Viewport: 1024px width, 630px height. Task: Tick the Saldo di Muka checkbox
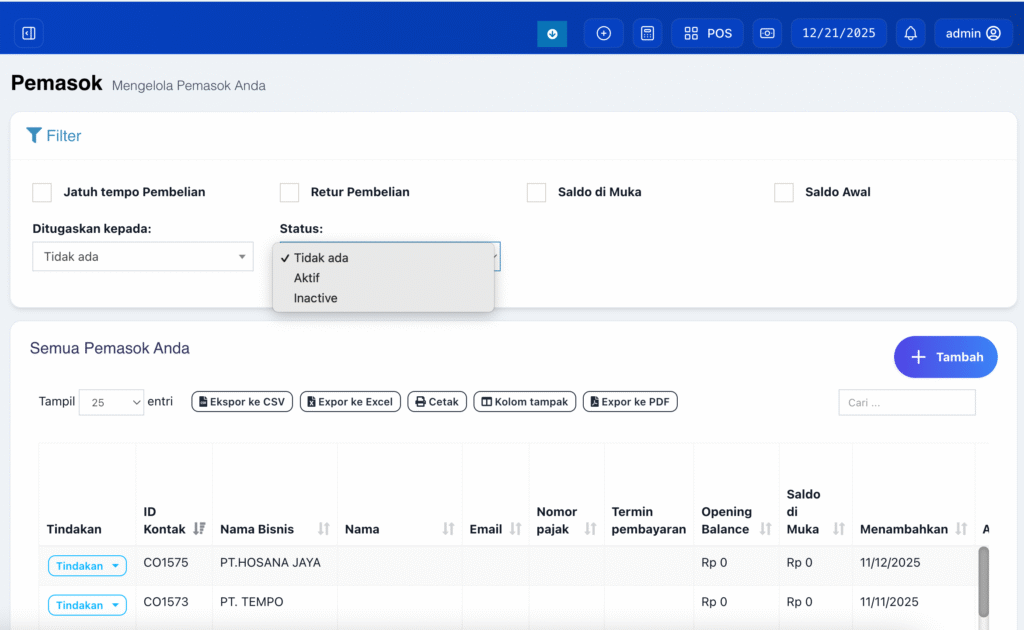(x=537, y=192)
